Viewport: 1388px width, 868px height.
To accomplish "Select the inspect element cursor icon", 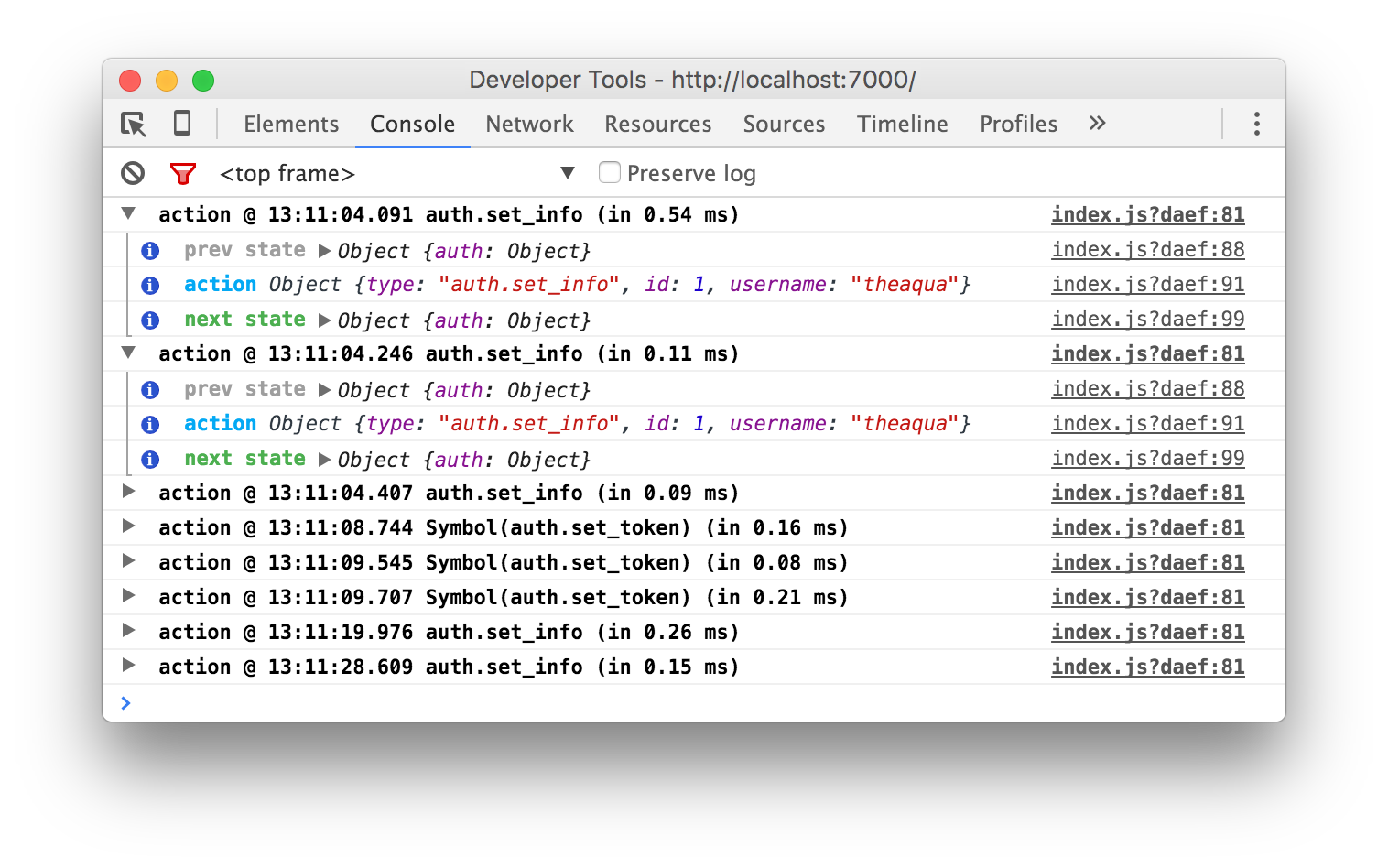I will pos(134,124).
